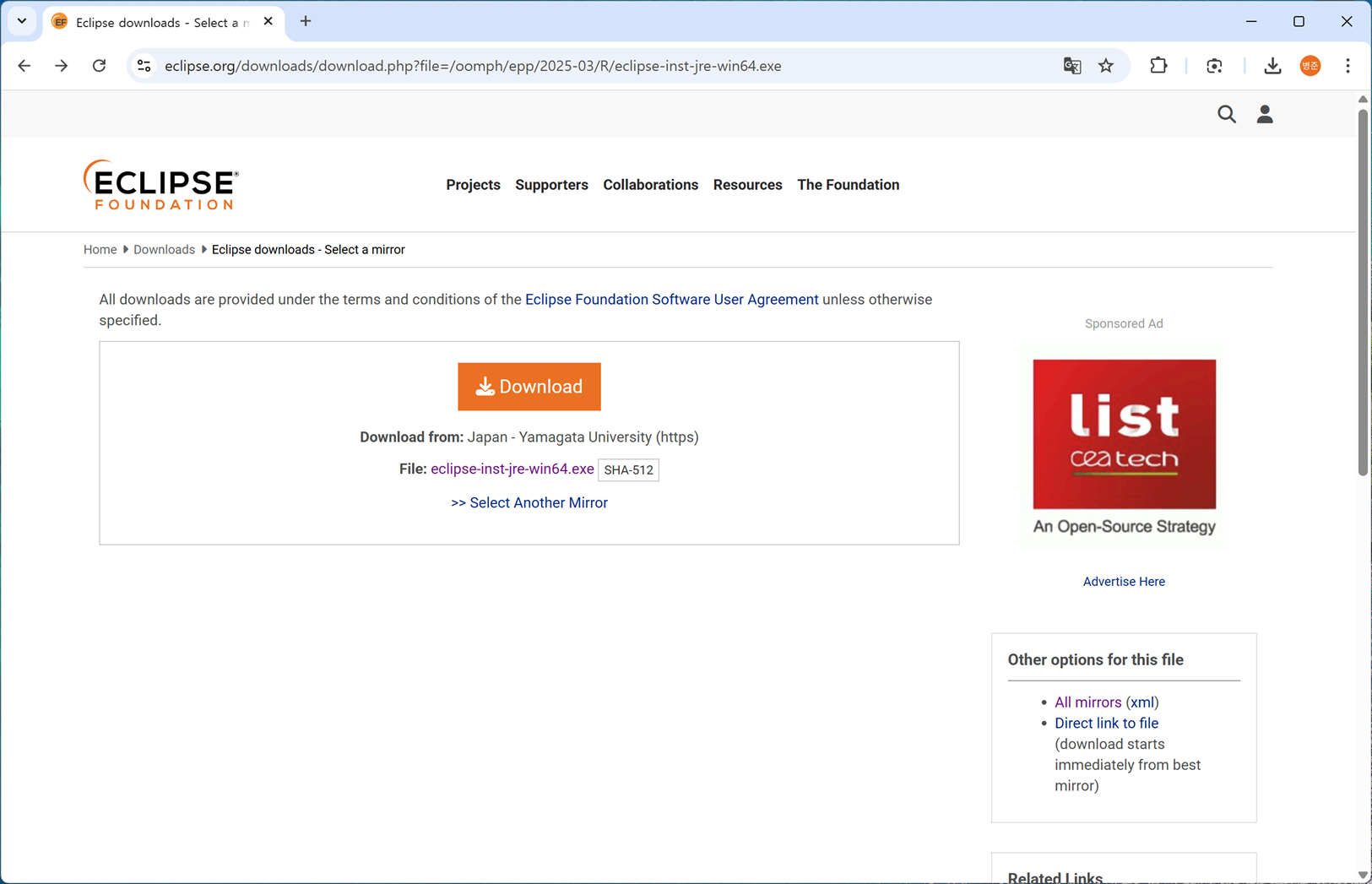Viewport: 1372px width, 884px height.
Task: Click the 'Other options for this file' heading
Action: click(x=1095, y=660)
